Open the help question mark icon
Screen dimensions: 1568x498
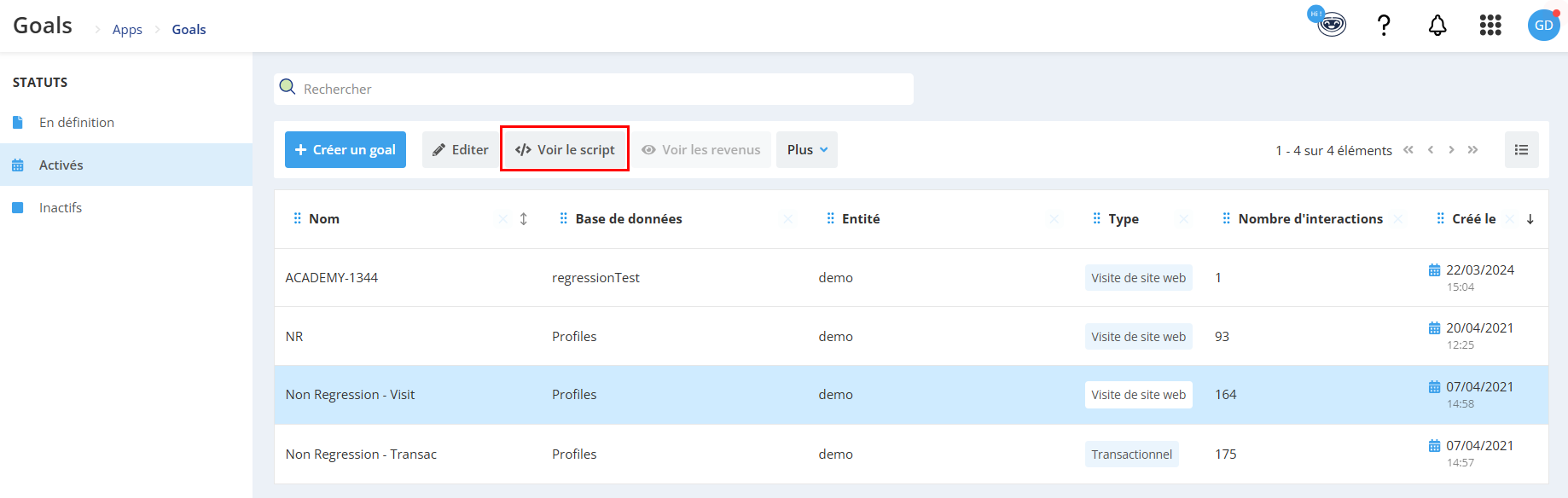click(1384, 26)
